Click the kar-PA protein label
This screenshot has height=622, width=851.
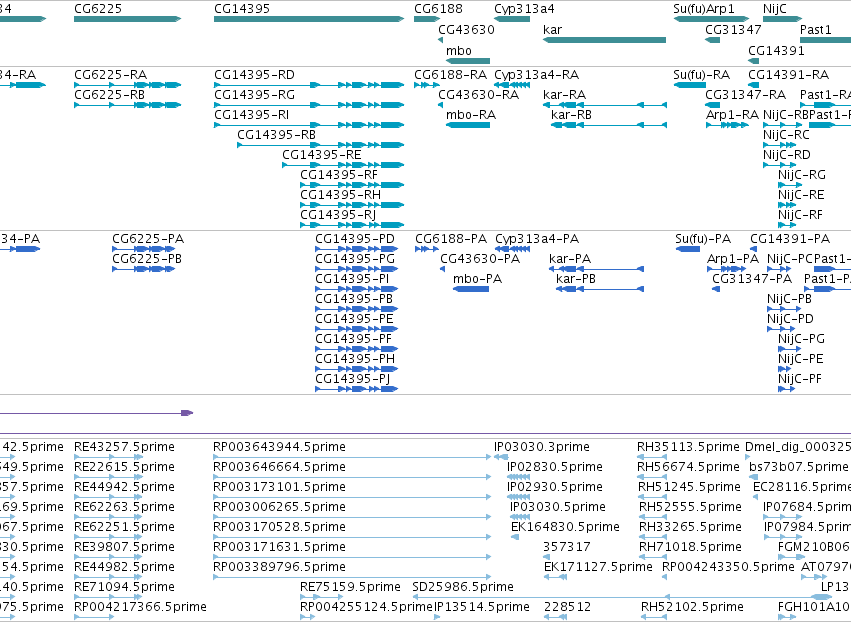pos(570,259)
